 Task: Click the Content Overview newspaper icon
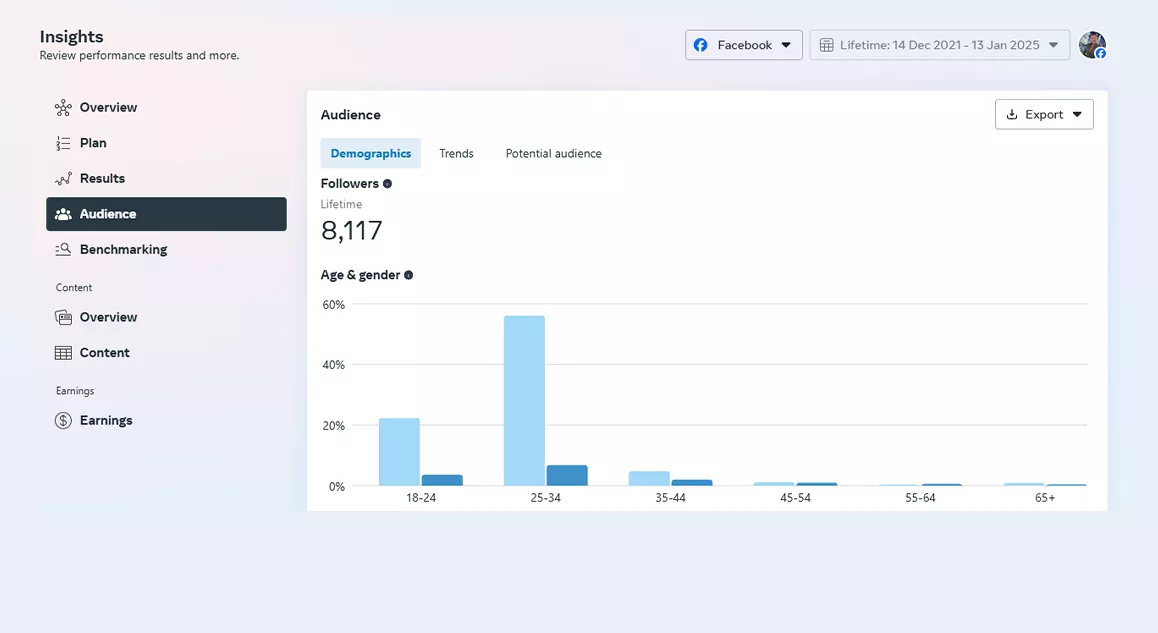(64, 318)
